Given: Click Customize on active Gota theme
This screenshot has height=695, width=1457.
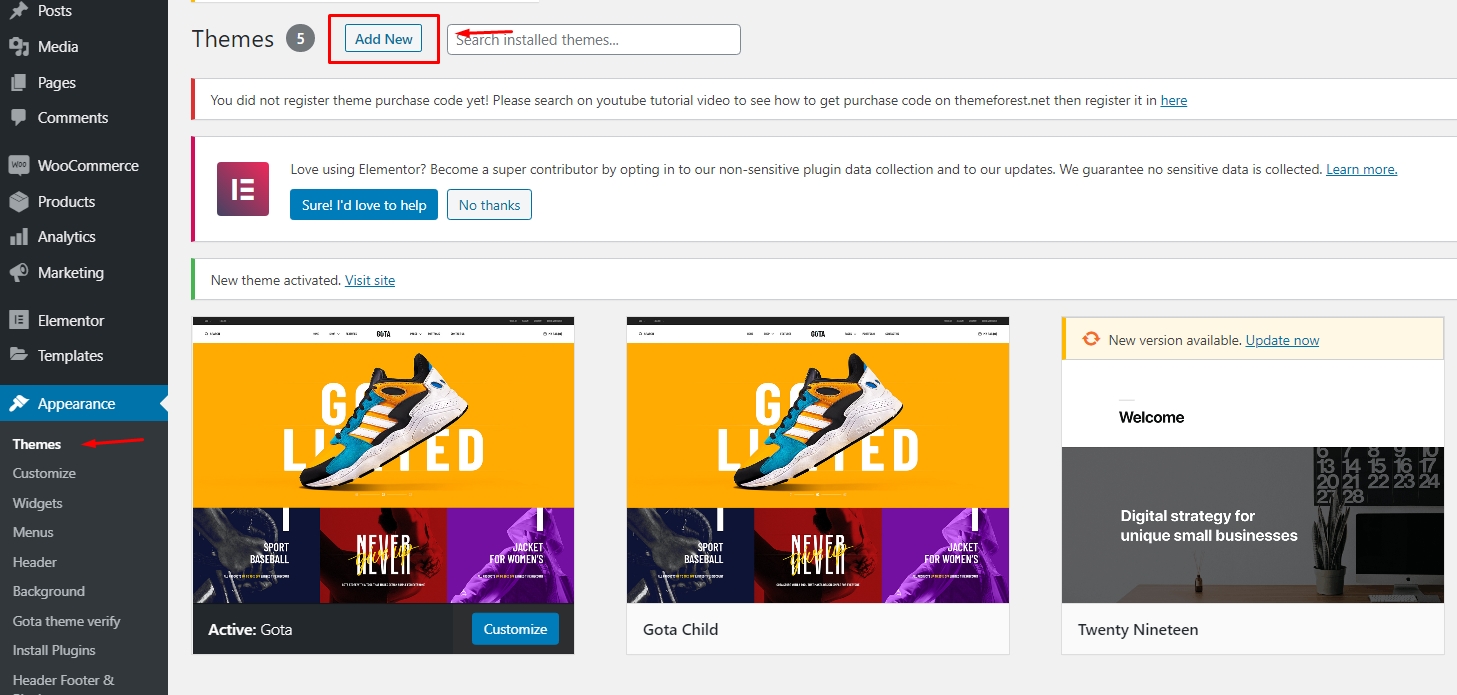Looking at the screenshot, I should point(516,629).
